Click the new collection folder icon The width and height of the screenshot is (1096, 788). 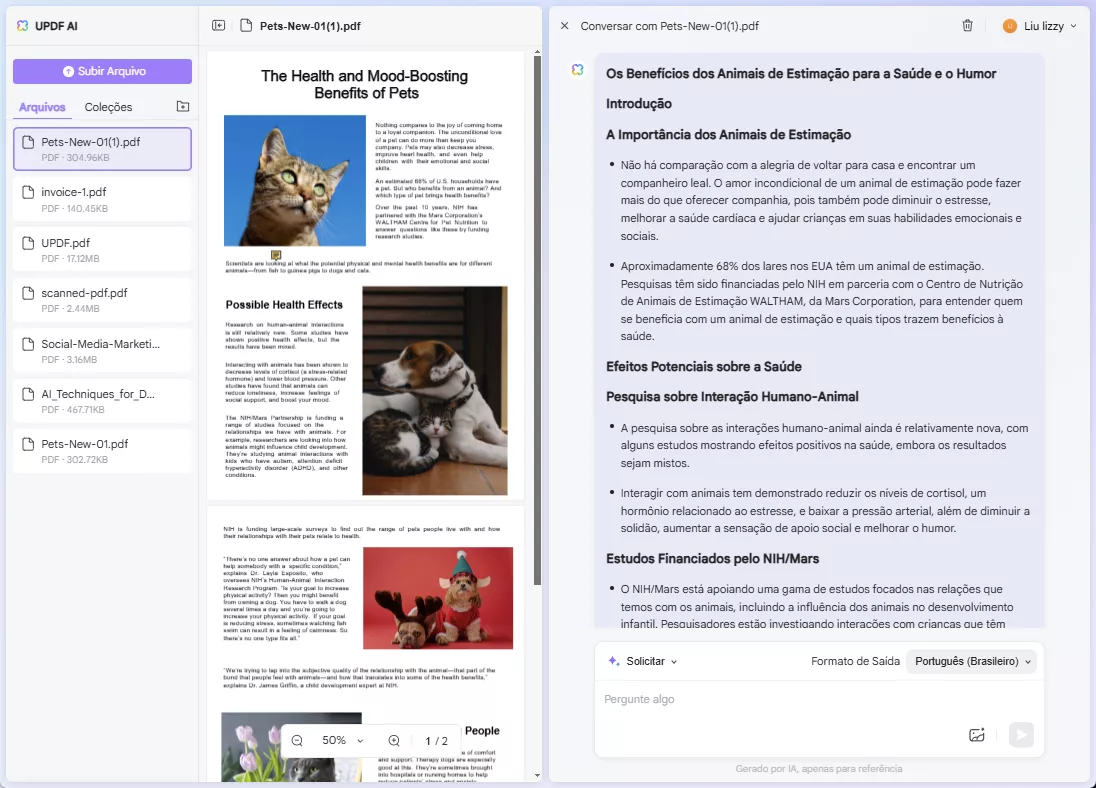[182, 106]
